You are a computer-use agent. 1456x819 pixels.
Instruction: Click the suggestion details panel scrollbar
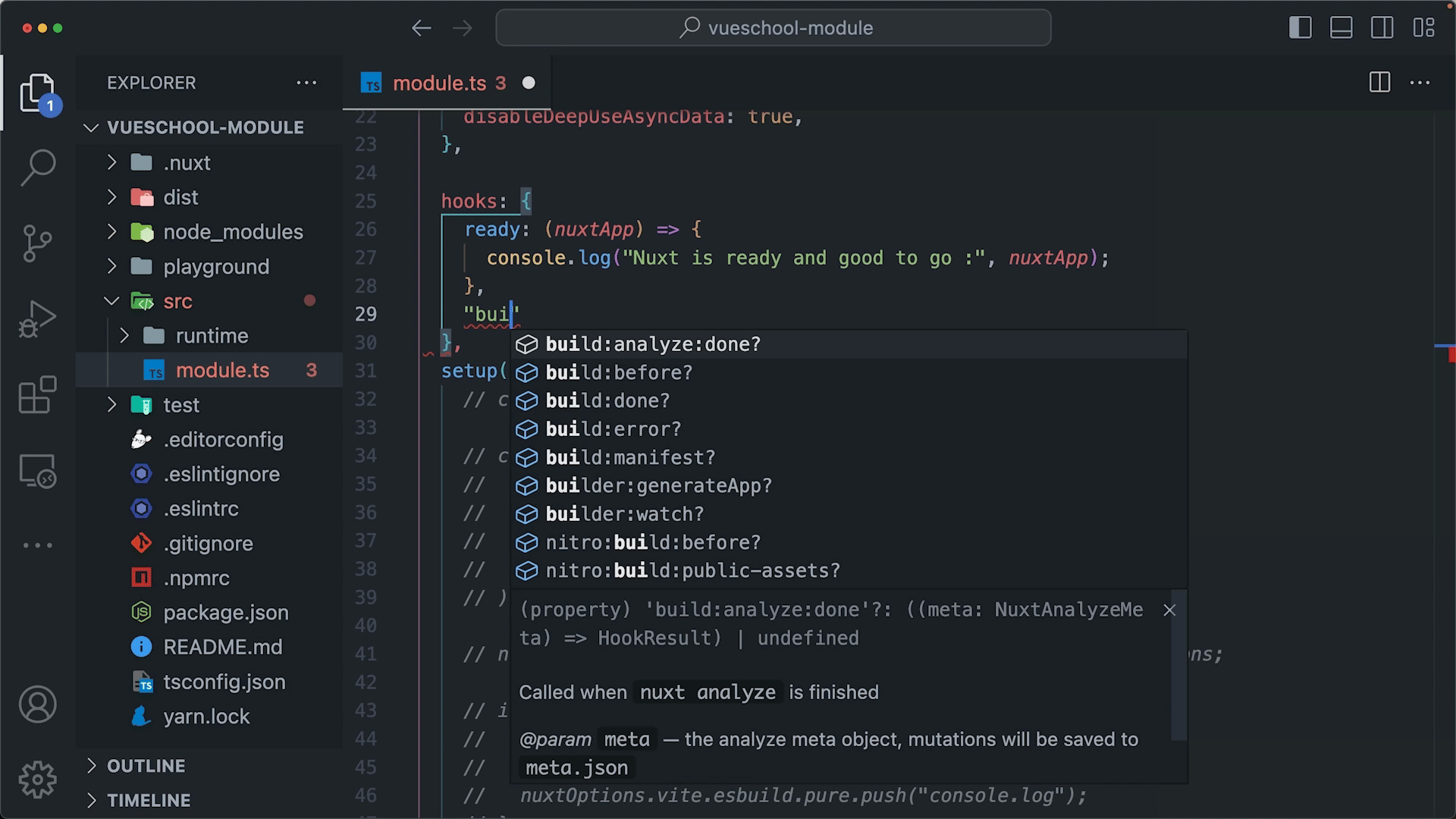1178,665
